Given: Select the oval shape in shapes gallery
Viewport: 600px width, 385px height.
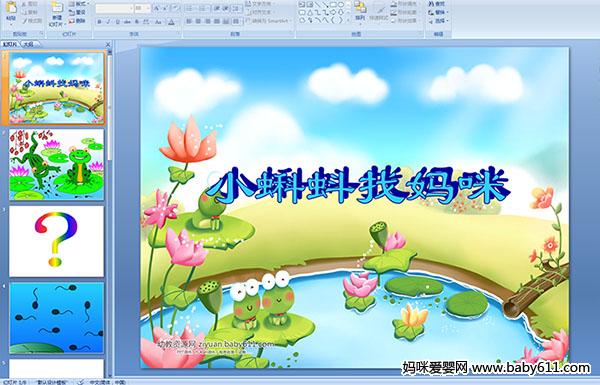Looking at the screenshot, I should tap(341, 5).
